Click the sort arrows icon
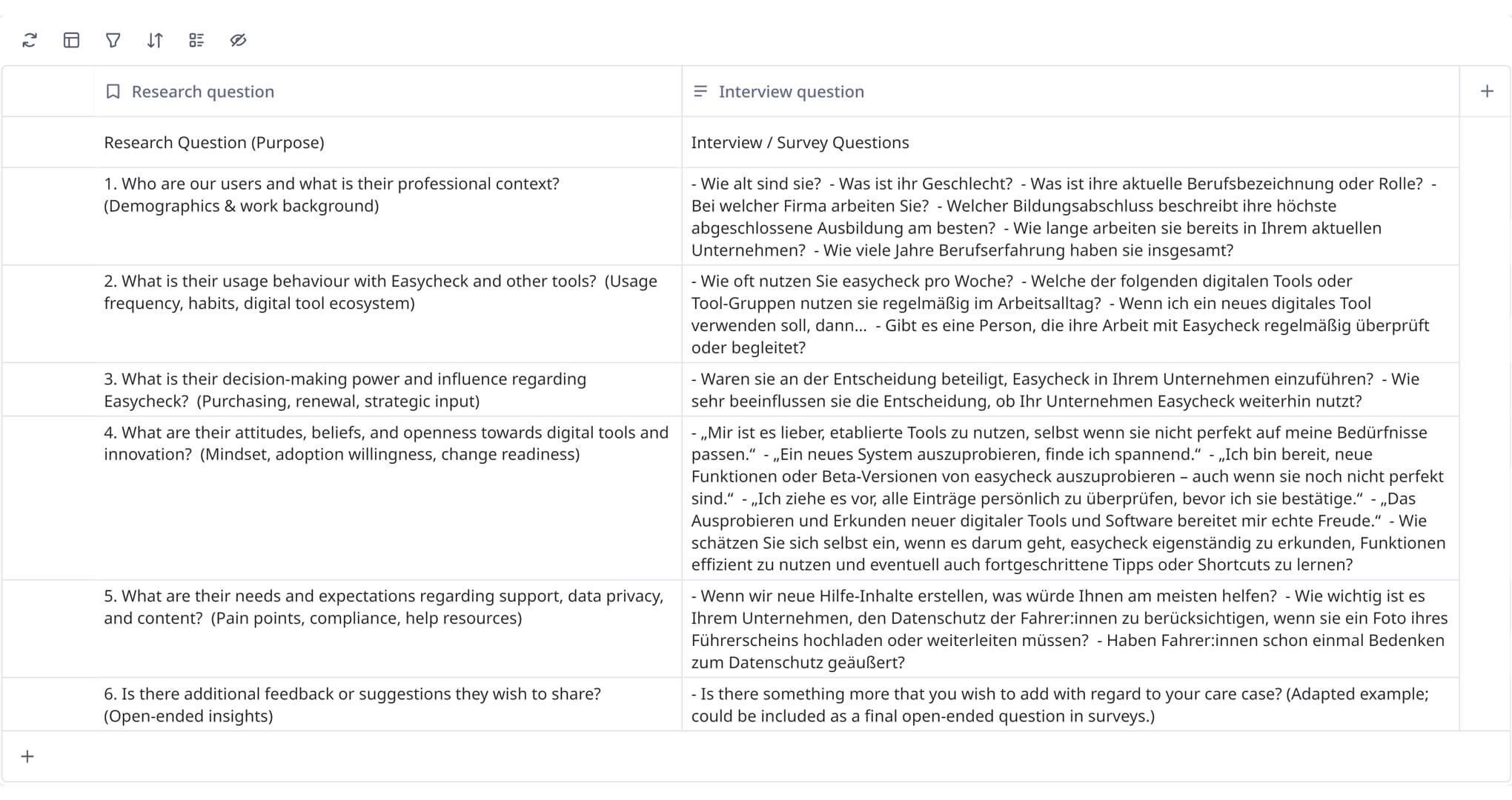 (x=154, y=40)
